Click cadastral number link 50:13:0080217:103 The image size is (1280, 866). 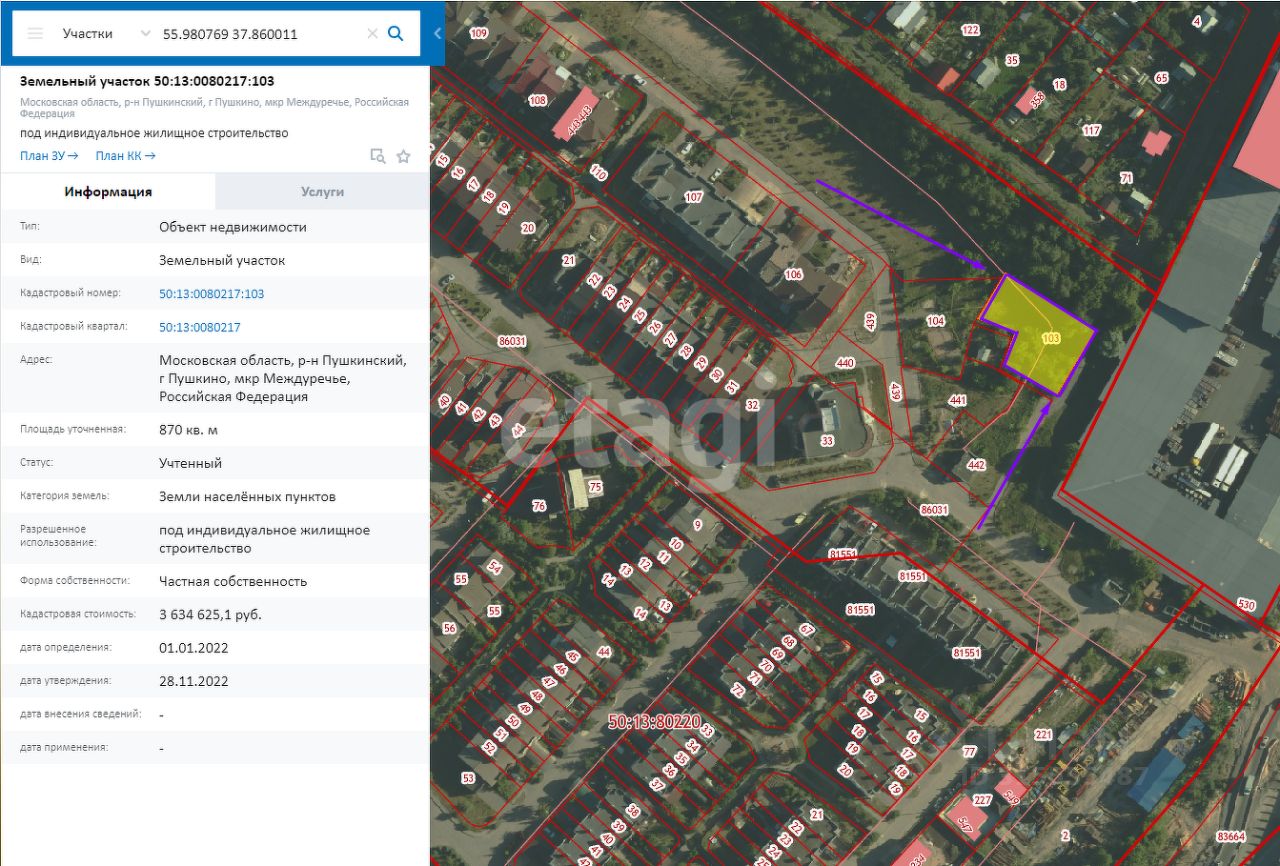(x=211, y=294)
